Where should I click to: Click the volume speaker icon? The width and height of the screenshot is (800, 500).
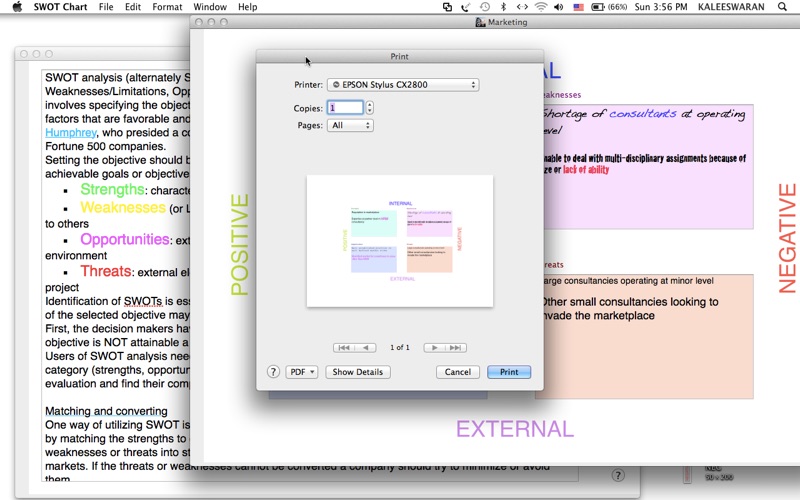point(559,7)
